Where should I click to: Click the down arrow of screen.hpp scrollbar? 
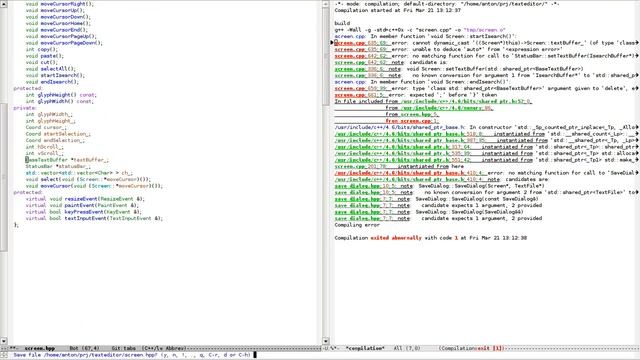tap(4, 341)
